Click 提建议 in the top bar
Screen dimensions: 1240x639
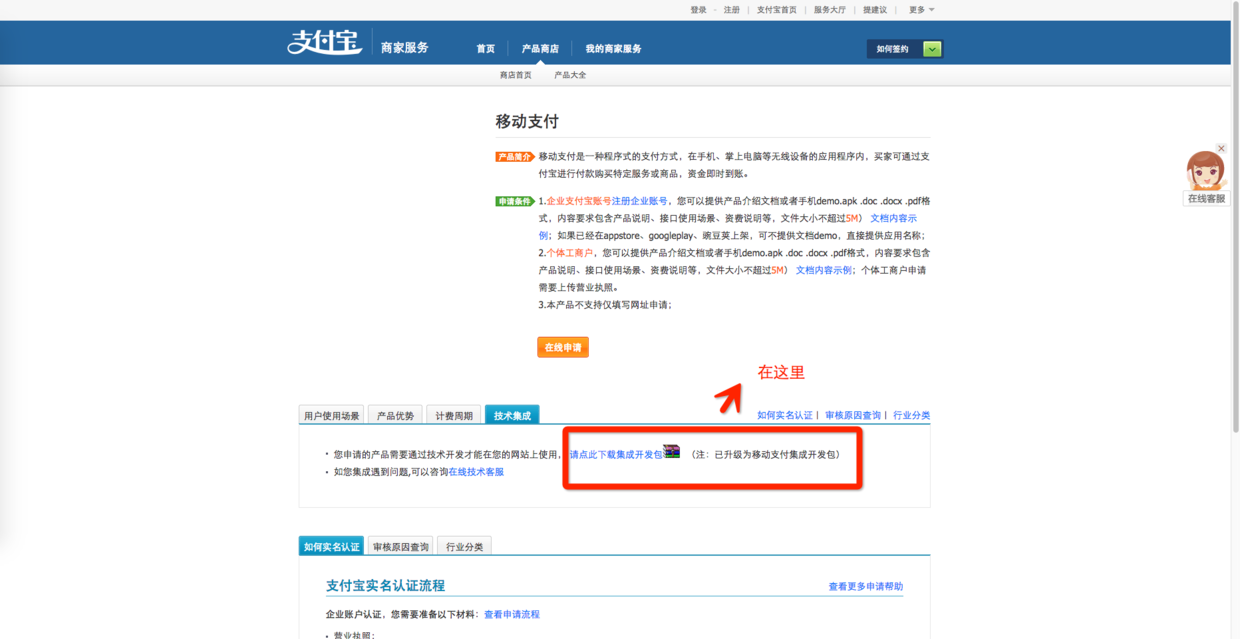(x=875, y=10)
